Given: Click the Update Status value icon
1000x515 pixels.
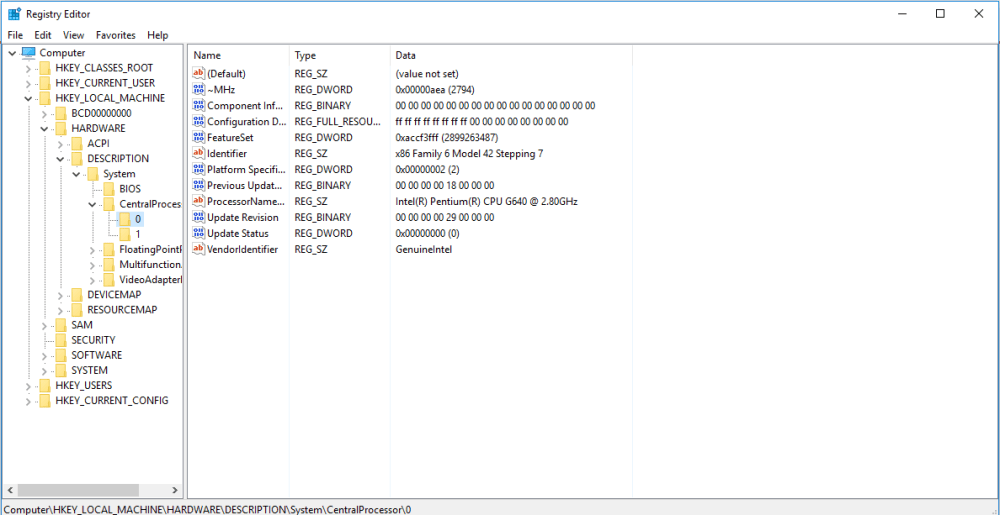Looking at the screenshot, I should 198,233.
